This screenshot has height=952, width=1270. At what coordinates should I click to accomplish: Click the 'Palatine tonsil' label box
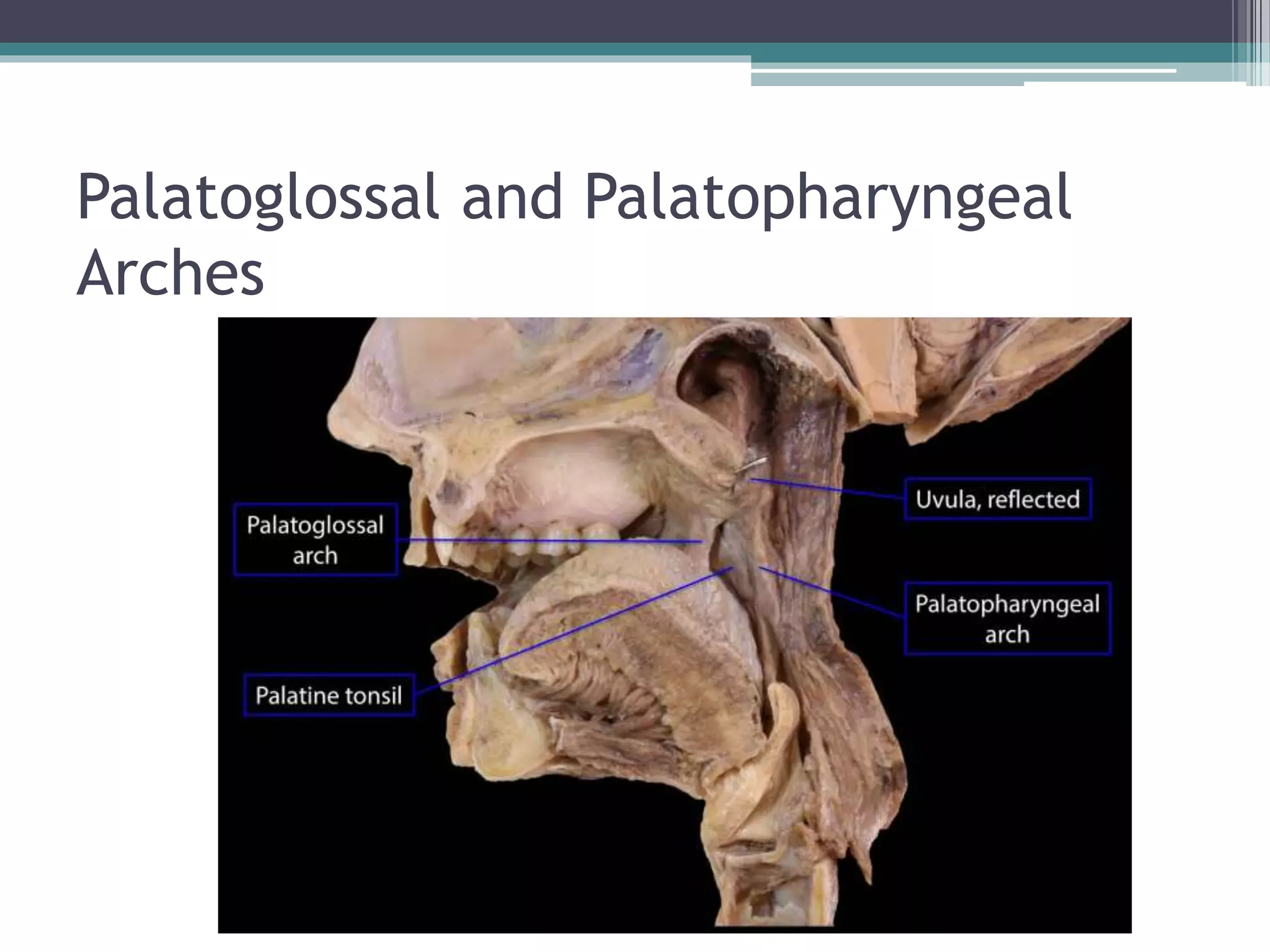coord(329,695)
